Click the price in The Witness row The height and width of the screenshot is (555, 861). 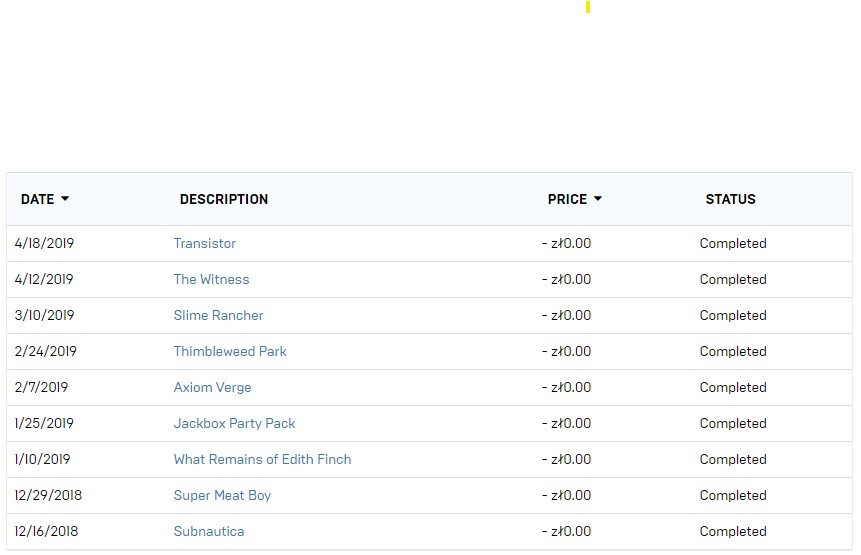567,279
